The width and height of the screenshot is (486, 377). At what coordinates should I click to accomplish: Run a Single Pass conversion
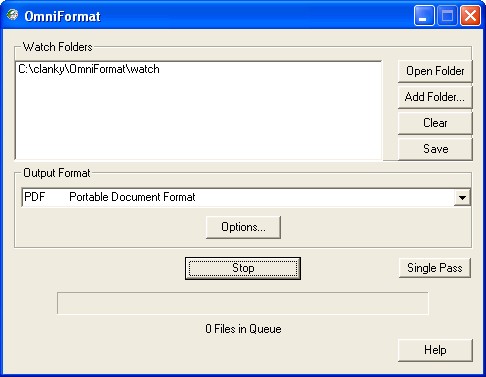[x=435, y=268]
